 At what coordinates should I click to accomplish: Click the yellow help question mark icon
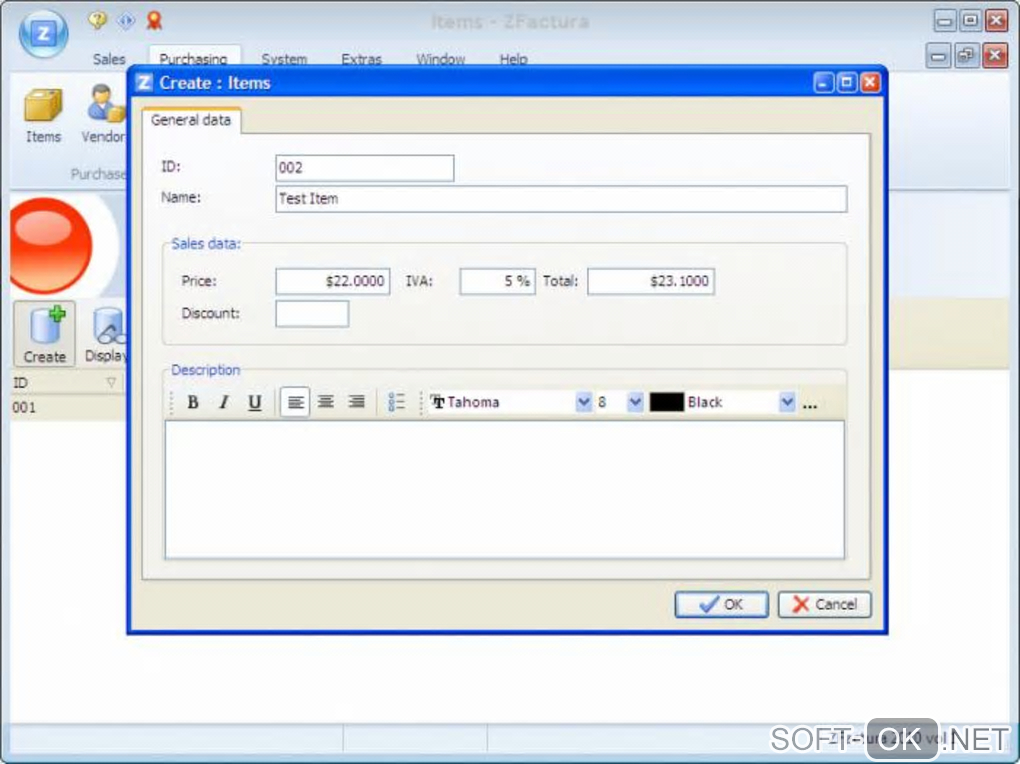pos(98,20)
